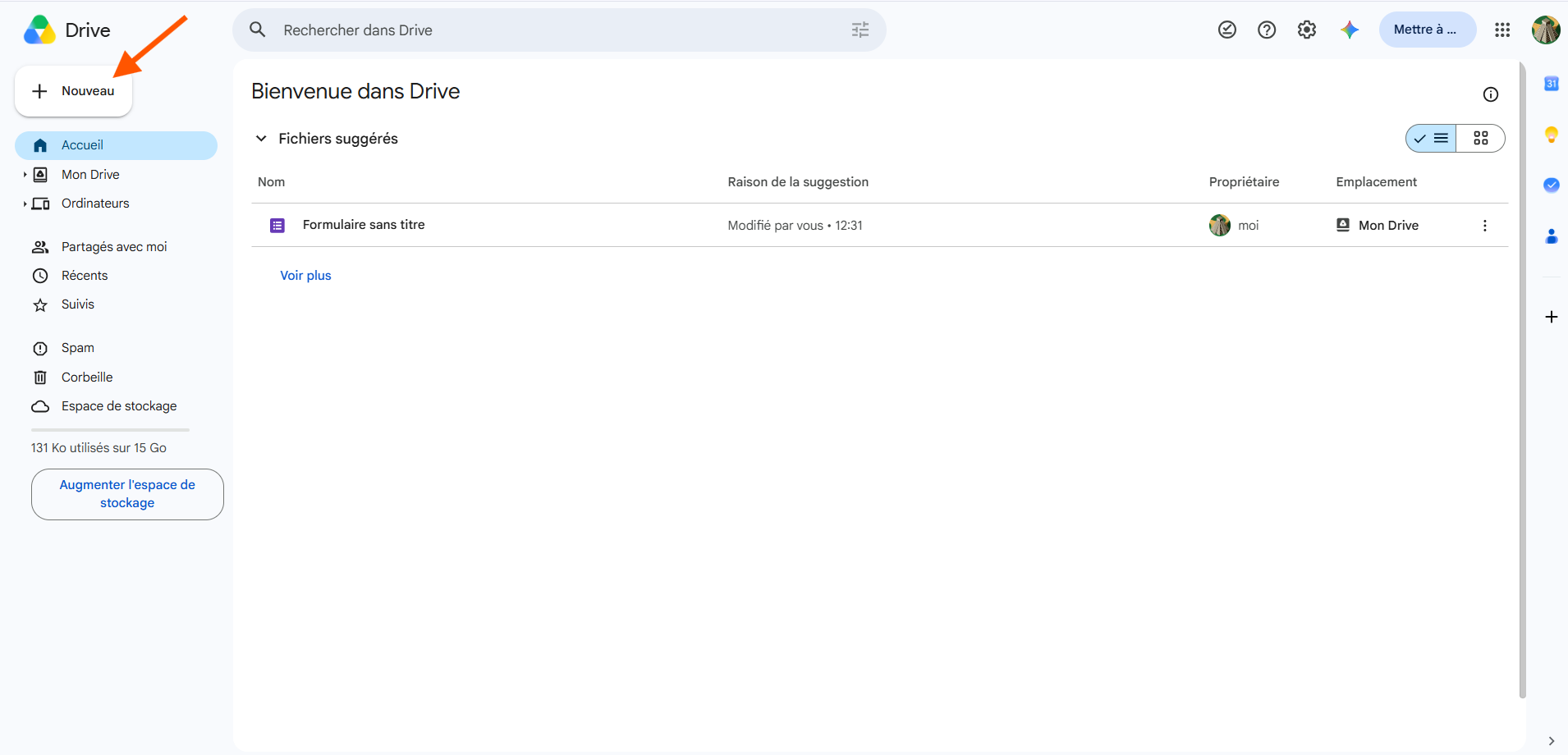Image resolution: width=1568 pixels, height=755 pixels.
Task: Open Partagés avec moi
Action: [116, 247]
